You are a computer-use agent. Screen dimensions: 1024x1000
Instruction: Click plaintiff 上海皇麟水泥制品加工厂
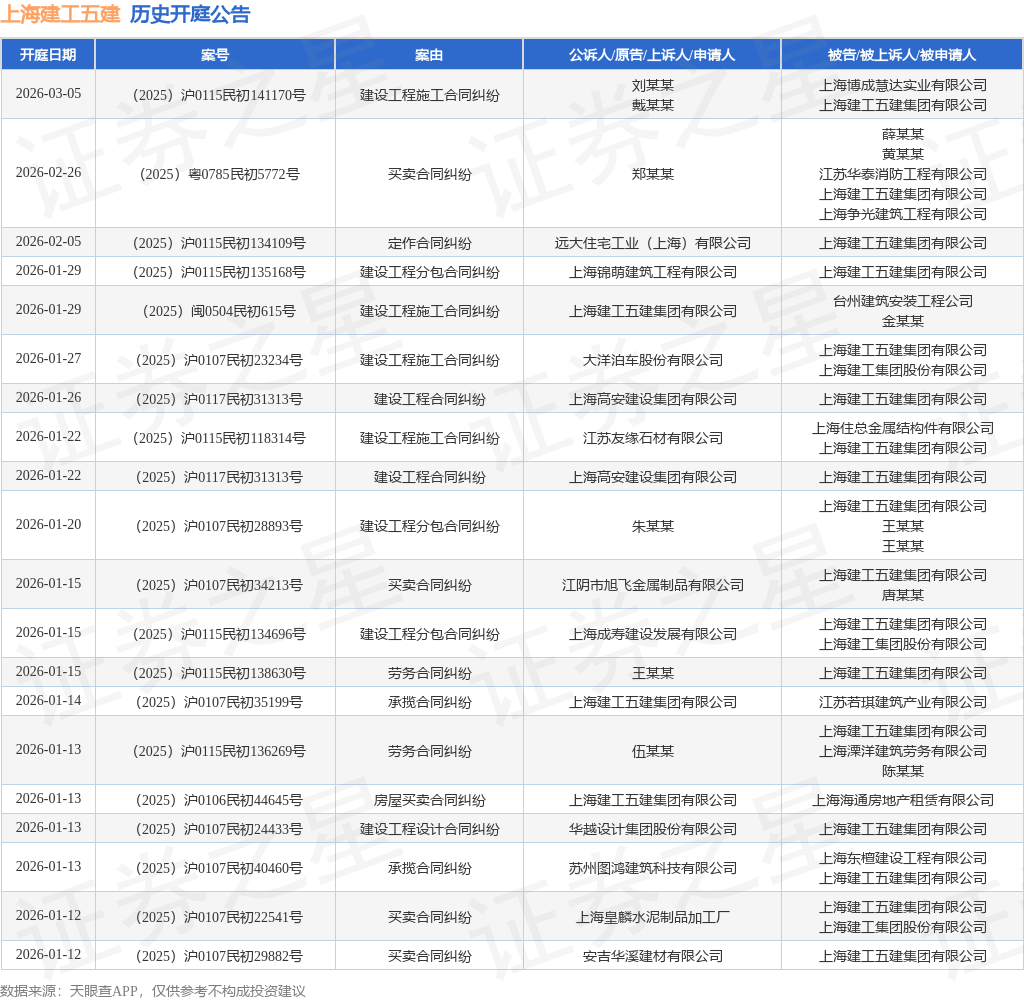[x=652, y=918]
